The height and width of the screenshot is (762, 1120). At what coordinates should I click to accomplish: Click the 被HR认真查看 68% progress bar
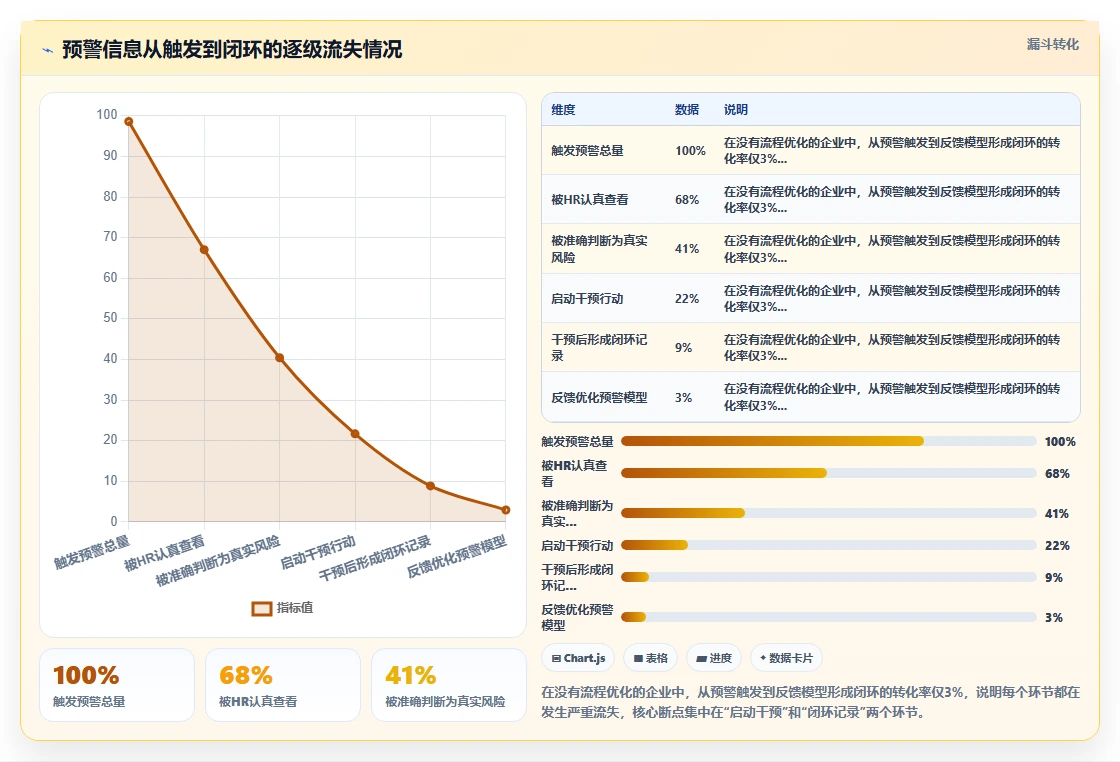pyautogui.click(x=829, y=473)
